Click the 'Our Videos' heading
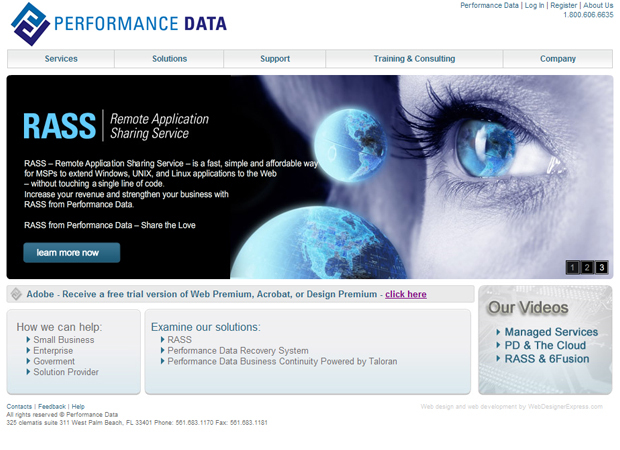The width and height of the screenshot is (620, 450). tap(528, 308)
